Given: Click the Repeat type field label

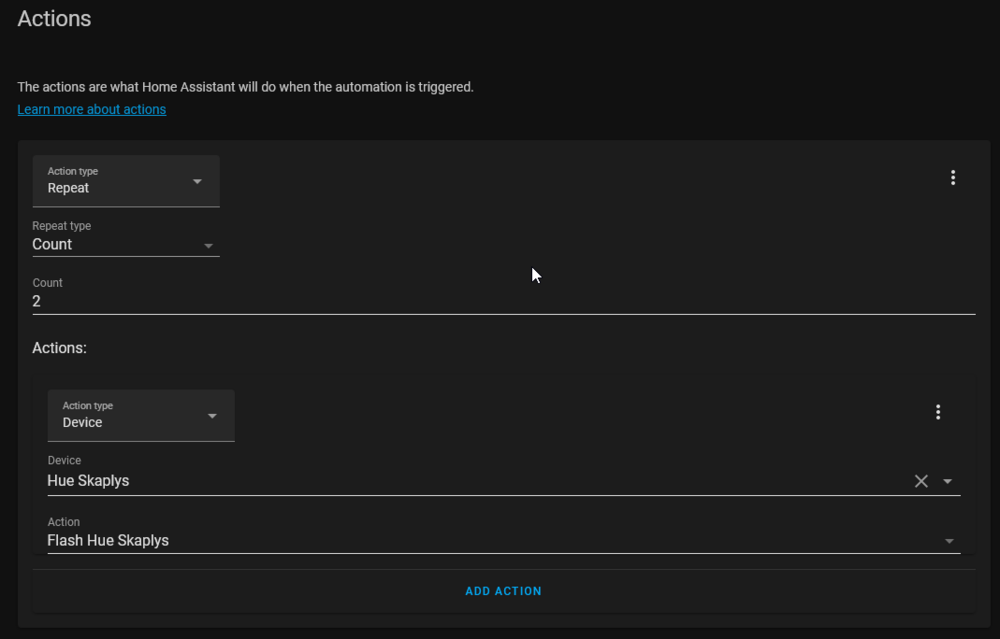Looking at the screenshot, I should click(x=61, y=226).
